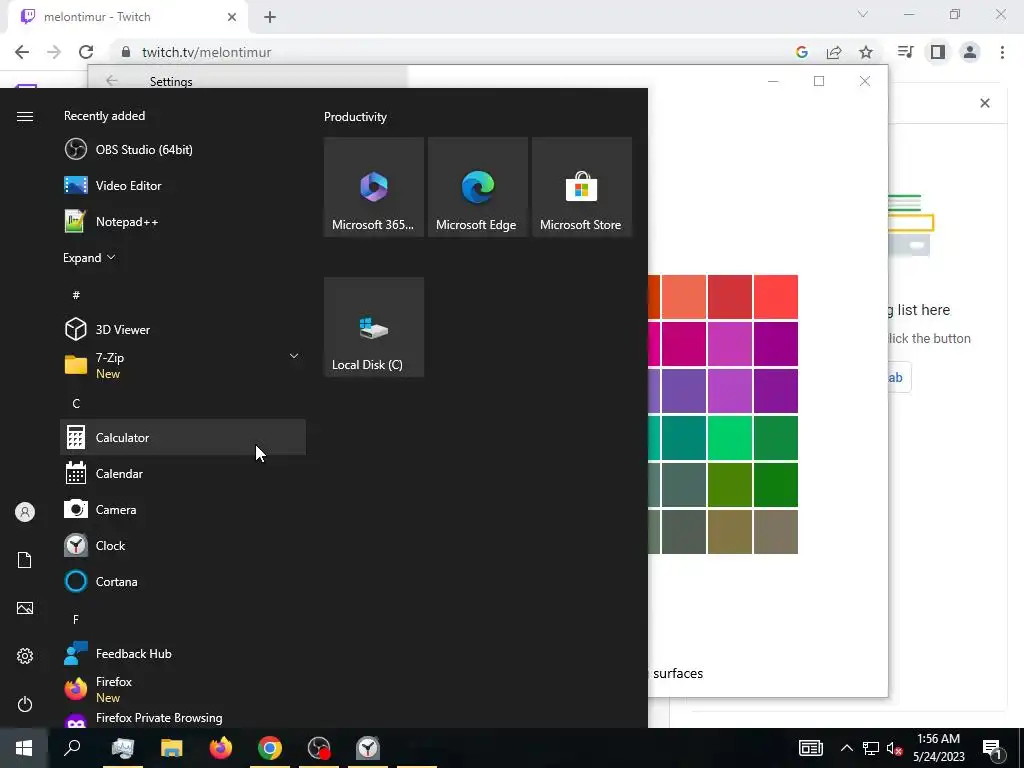Image resolution: width=1024 pixels, height=768 pixels.
Task: Open Cortana from the app list
Action: click(x=183, y=581)
